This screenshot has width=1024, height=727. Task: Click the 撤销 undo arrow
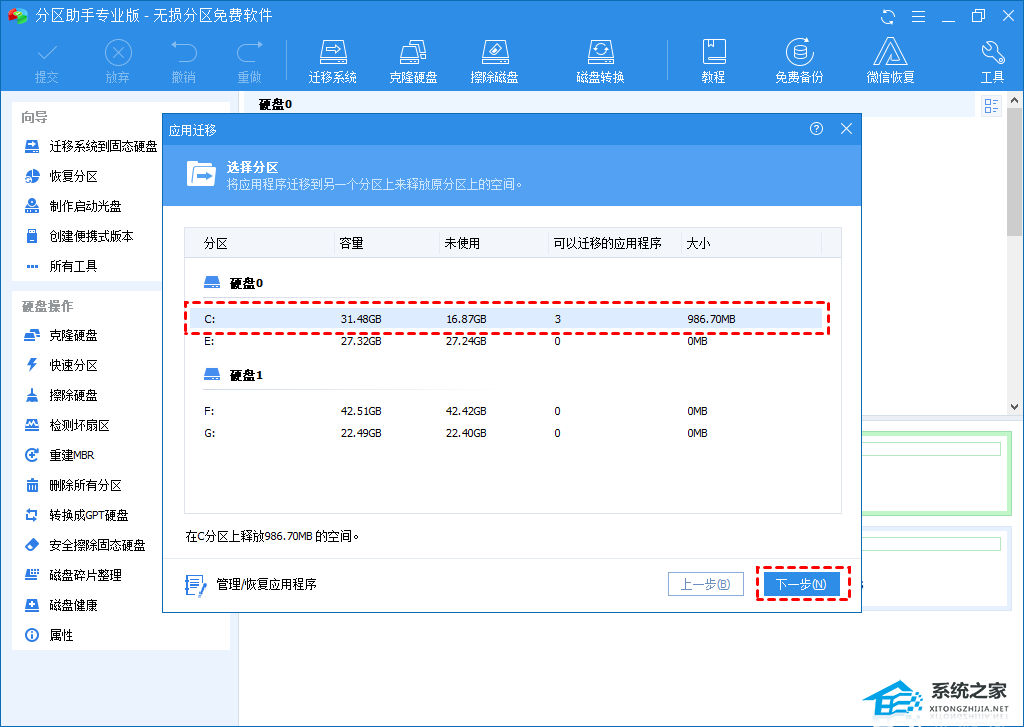(x=184, y=62)
